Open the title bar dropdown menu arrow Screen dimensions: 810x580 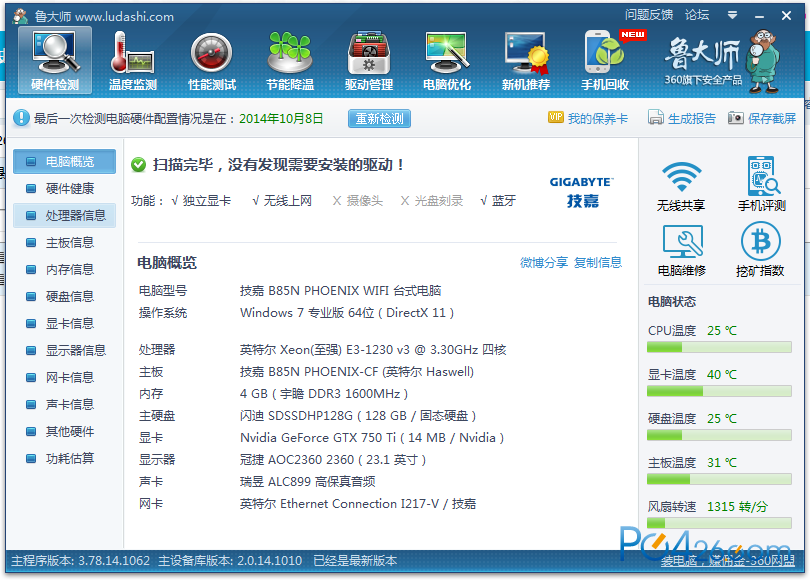point(732,15)
